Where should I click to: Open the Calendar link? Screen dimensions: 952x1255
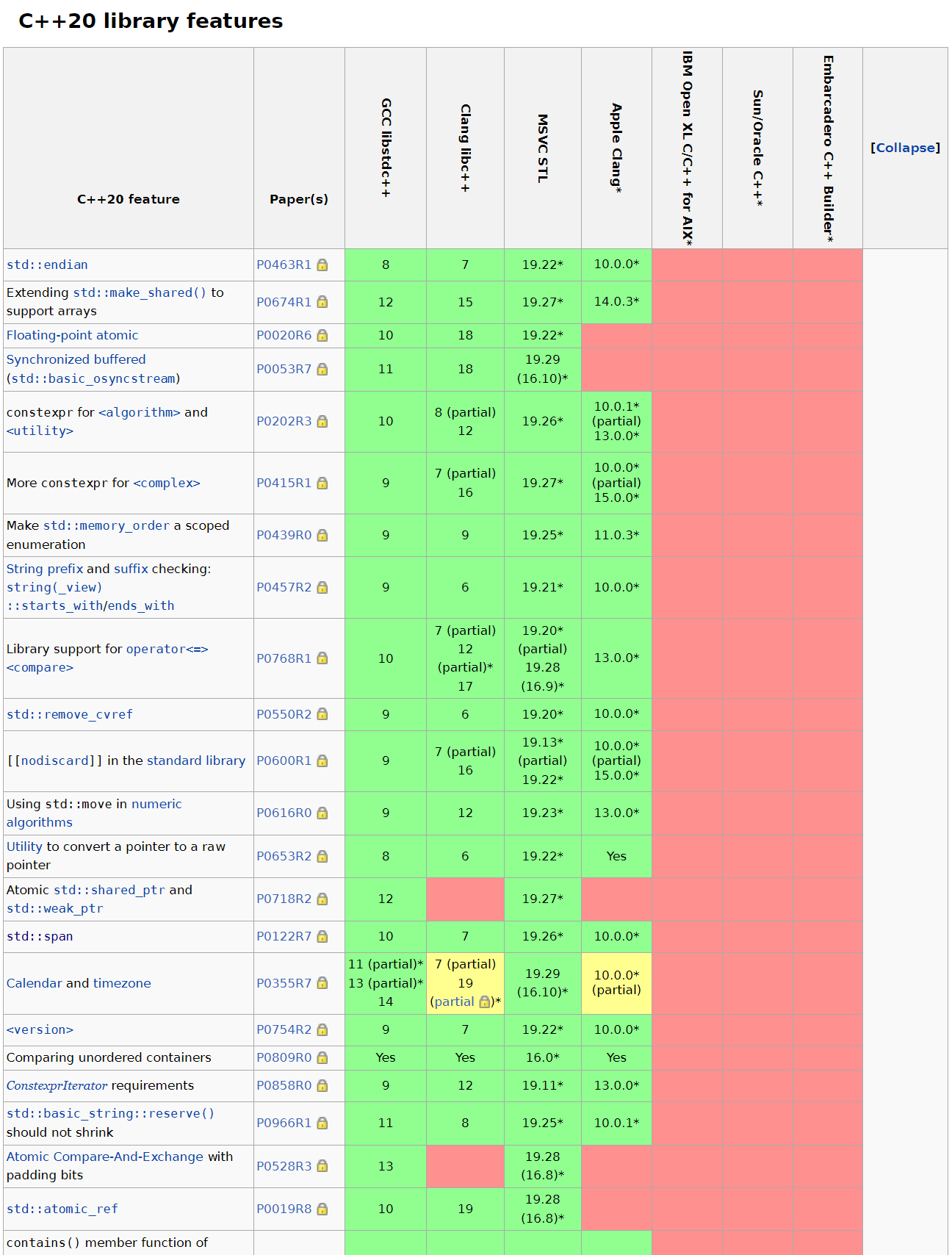tap(35, 983)
